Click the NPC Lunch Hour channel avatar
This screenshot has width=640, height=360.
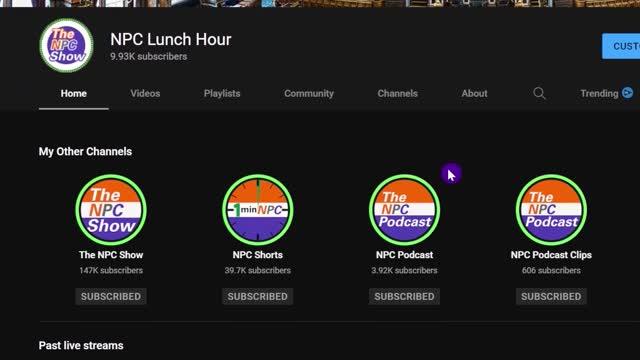coord(66,46)
